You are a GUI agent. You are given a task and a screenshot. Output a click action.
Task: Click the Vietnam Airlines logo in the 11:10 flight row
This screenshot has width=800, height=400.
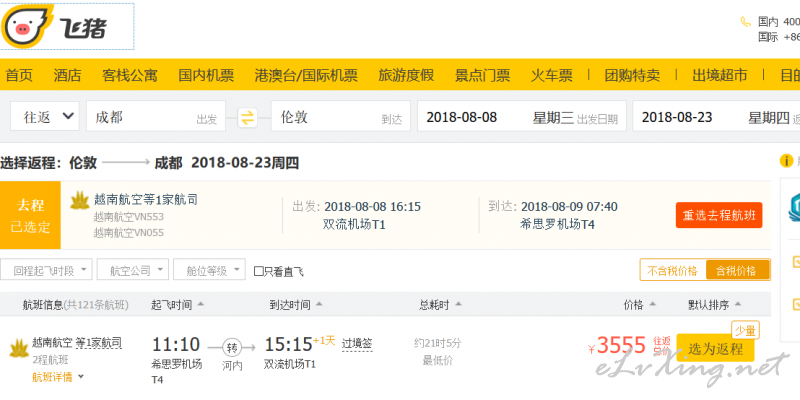(x=18, y=348)
